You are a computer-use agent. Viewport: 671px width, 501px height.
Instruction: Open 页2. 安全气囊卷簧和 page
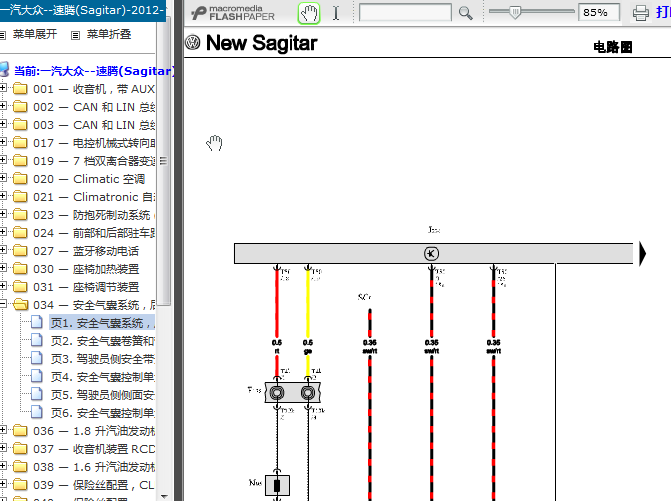[x=103, y=341]
